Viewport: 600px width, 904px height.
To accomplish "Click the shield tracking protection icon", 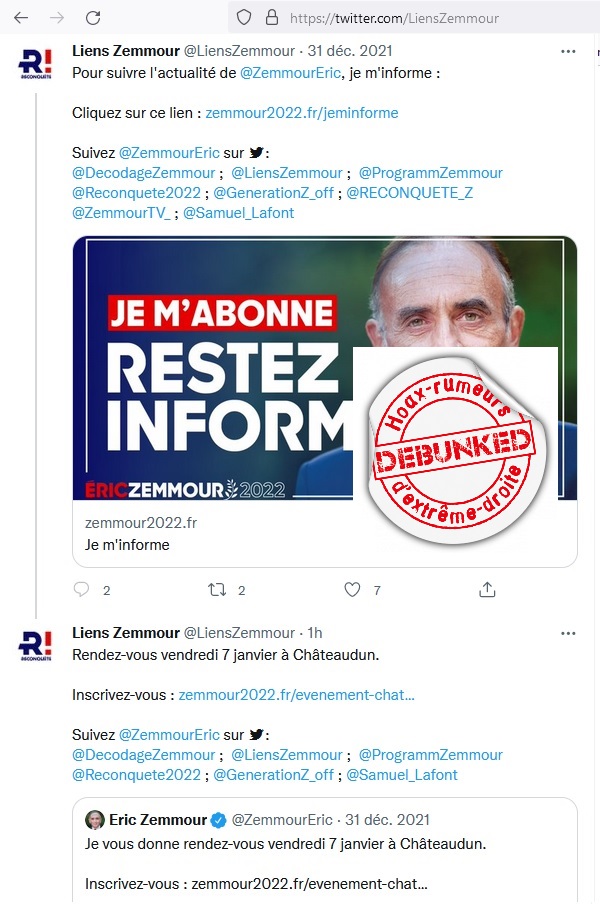I will tap(242, 18).
